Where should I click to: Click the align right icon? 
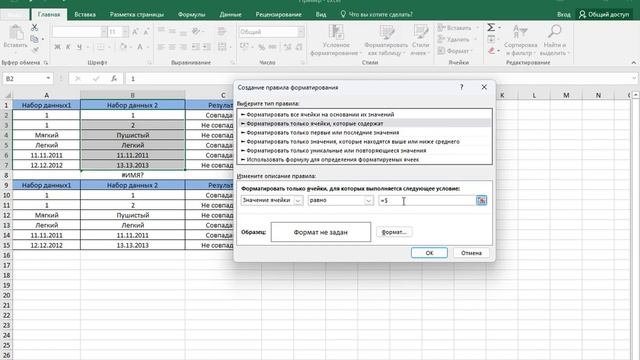tap(183, 47)
